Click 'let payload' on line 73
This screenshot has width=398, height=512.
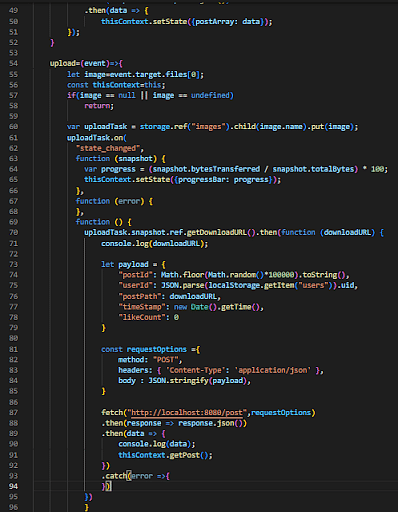pos(125,264)
